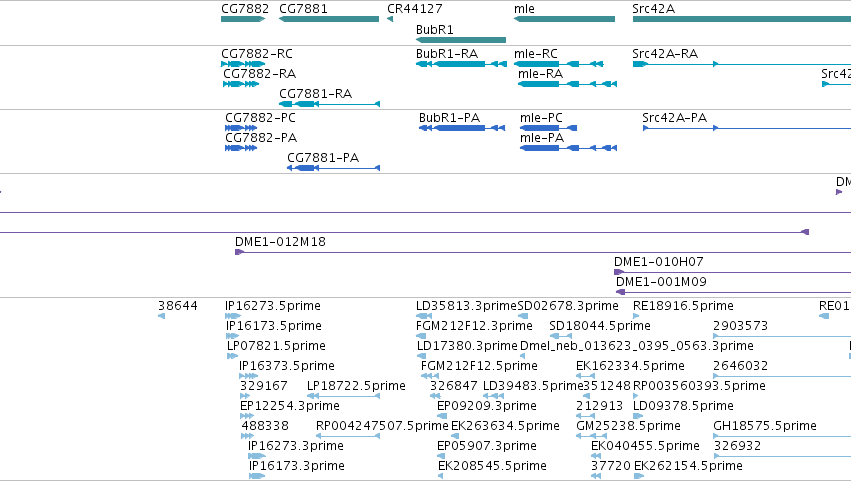The image size is (851, 481).
Task: Click Dmel_neb_013623_0395_0563.3prime EST
Action: [523, 356]
